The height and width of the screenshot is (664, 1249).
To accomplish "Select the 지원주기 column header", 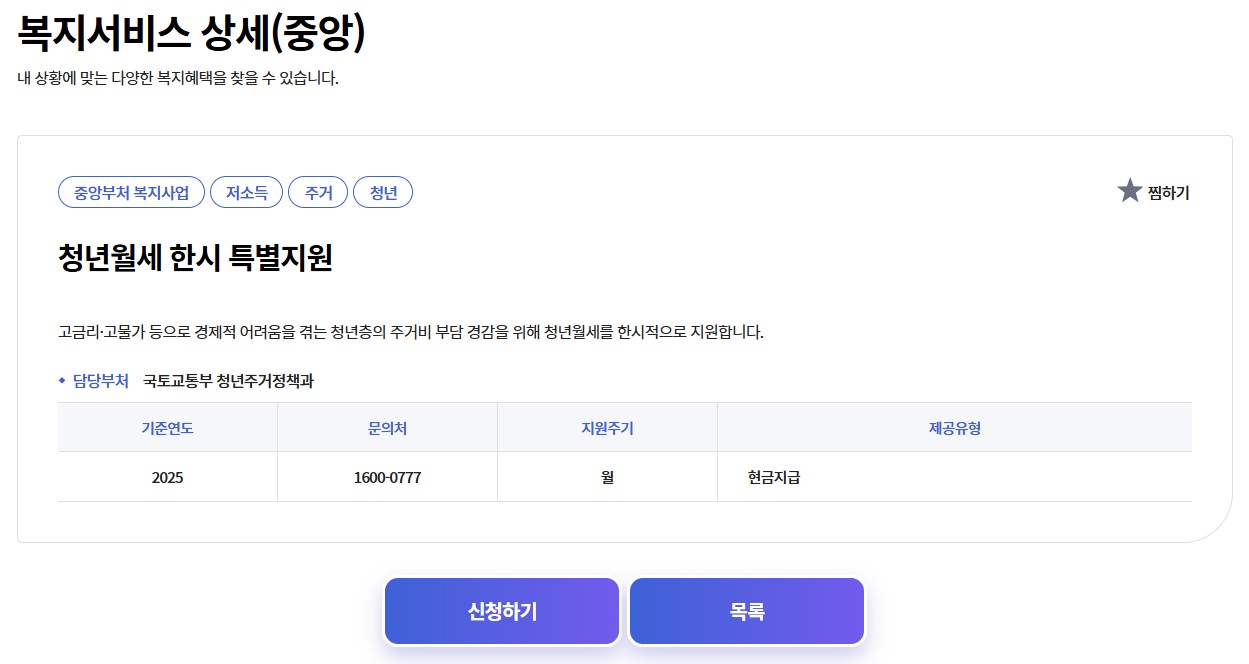I will (x=606, y=427).
